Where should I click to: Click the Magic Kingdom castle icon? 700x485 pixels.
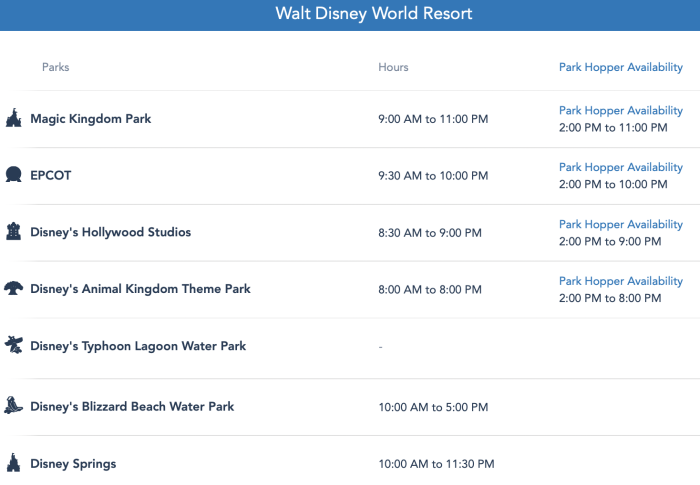click(x=13, y=119)
